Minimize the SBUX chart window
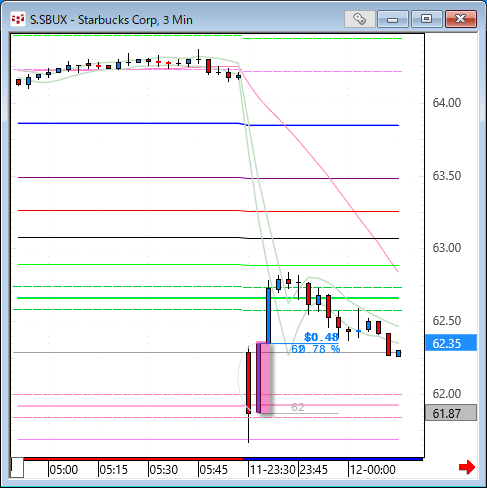 [x=393, y=19]
